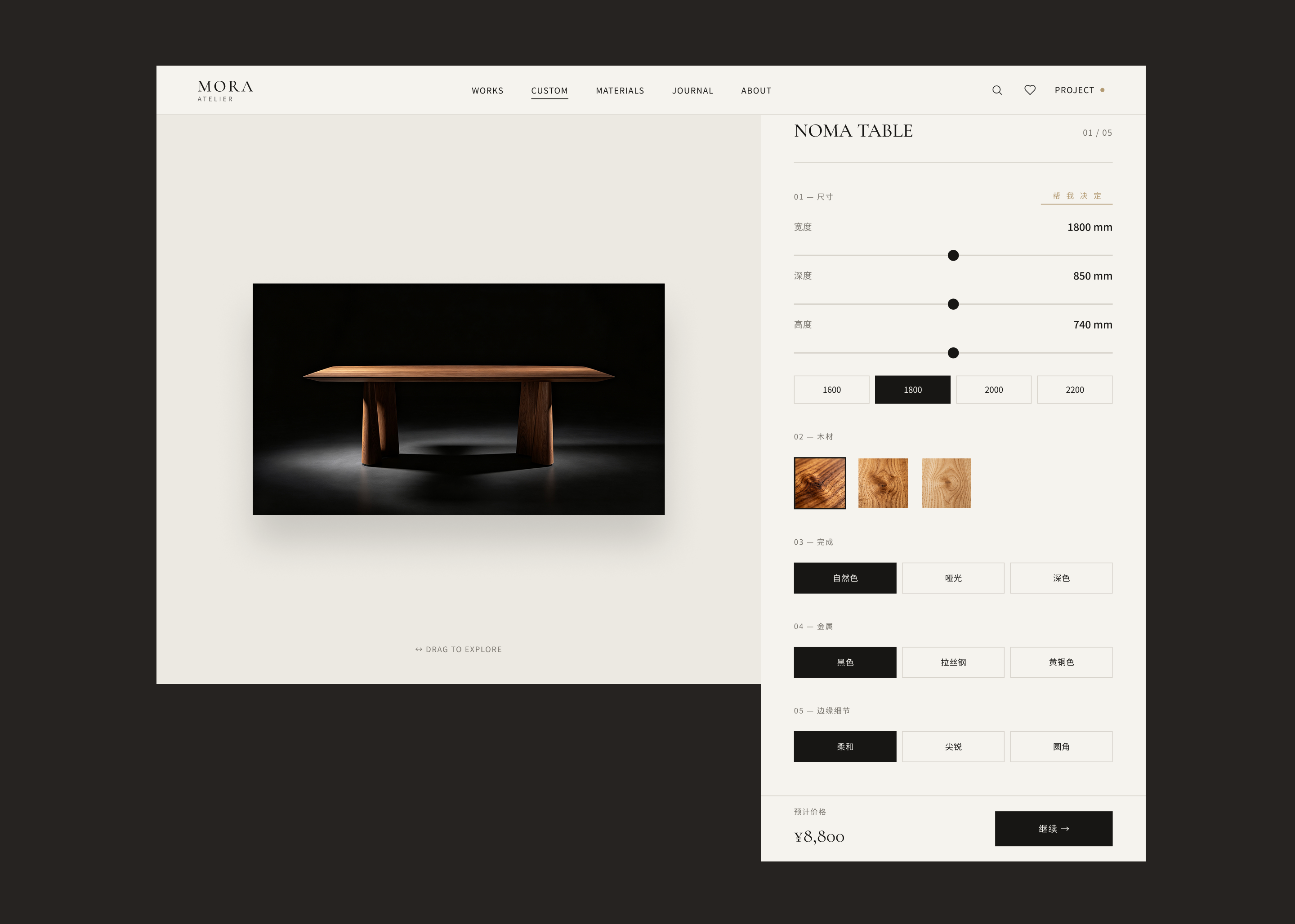
Task: Select the 拉丝钢 metal option
Action: click(x=953, y=662)
